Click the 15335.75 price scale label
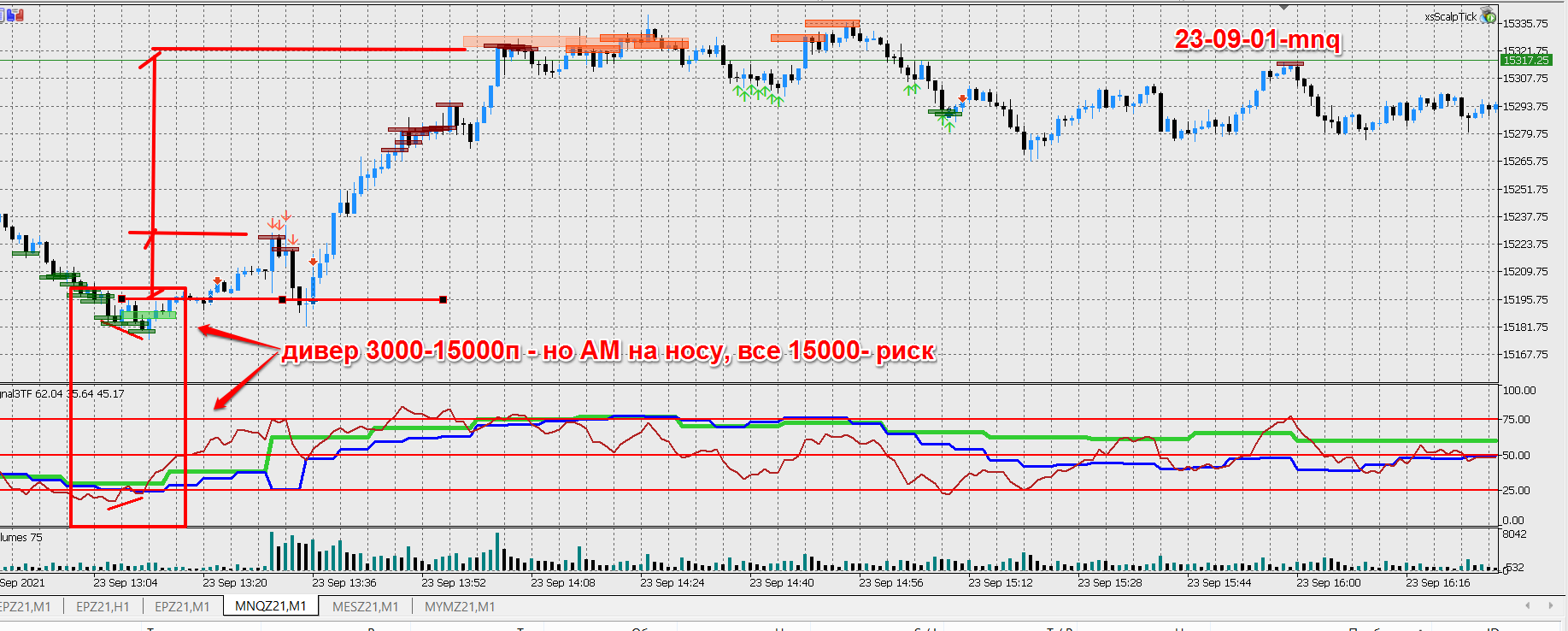 click(x=1525, y=23)
